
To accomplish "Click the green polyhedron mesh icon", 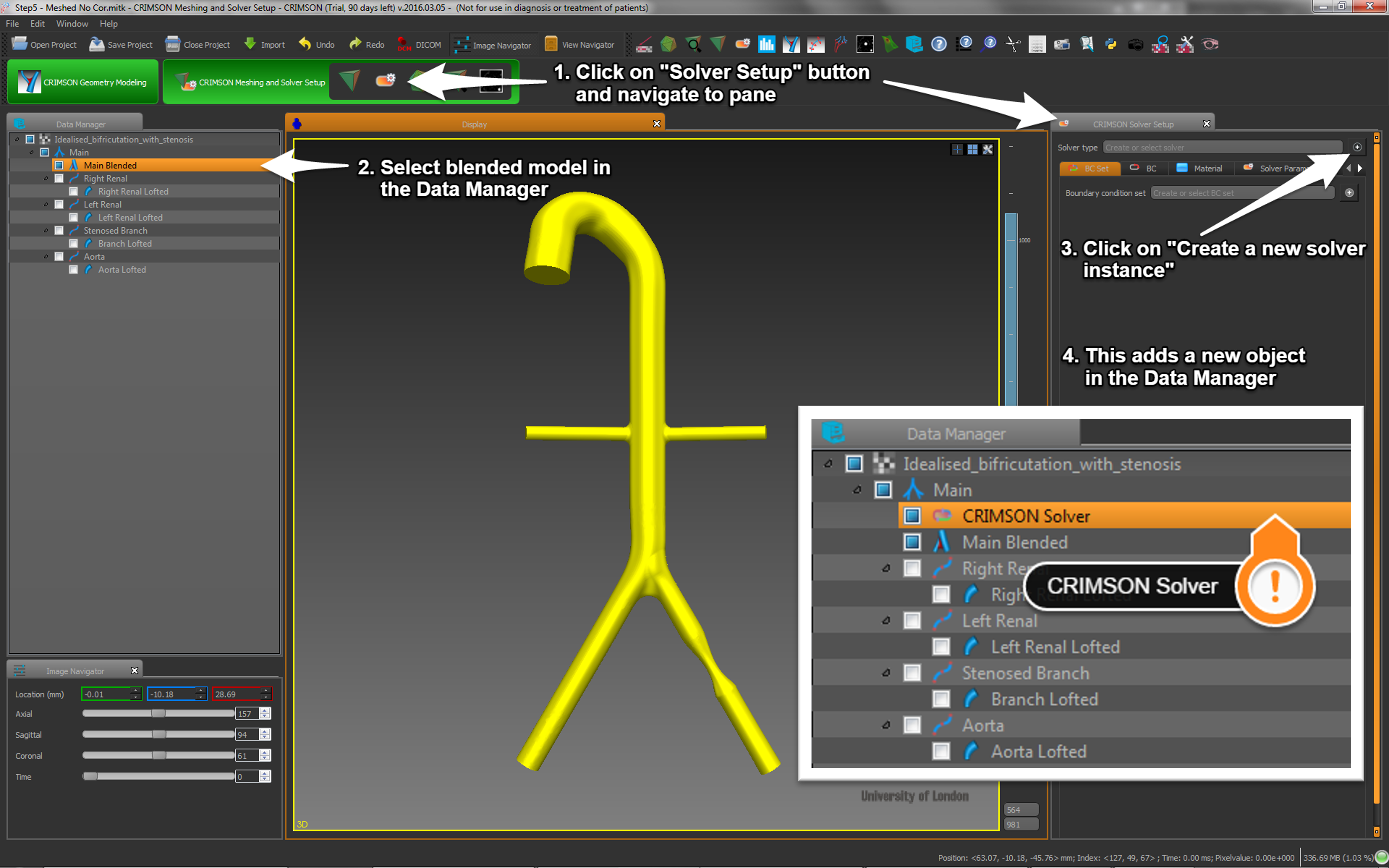I will (668, 44).
